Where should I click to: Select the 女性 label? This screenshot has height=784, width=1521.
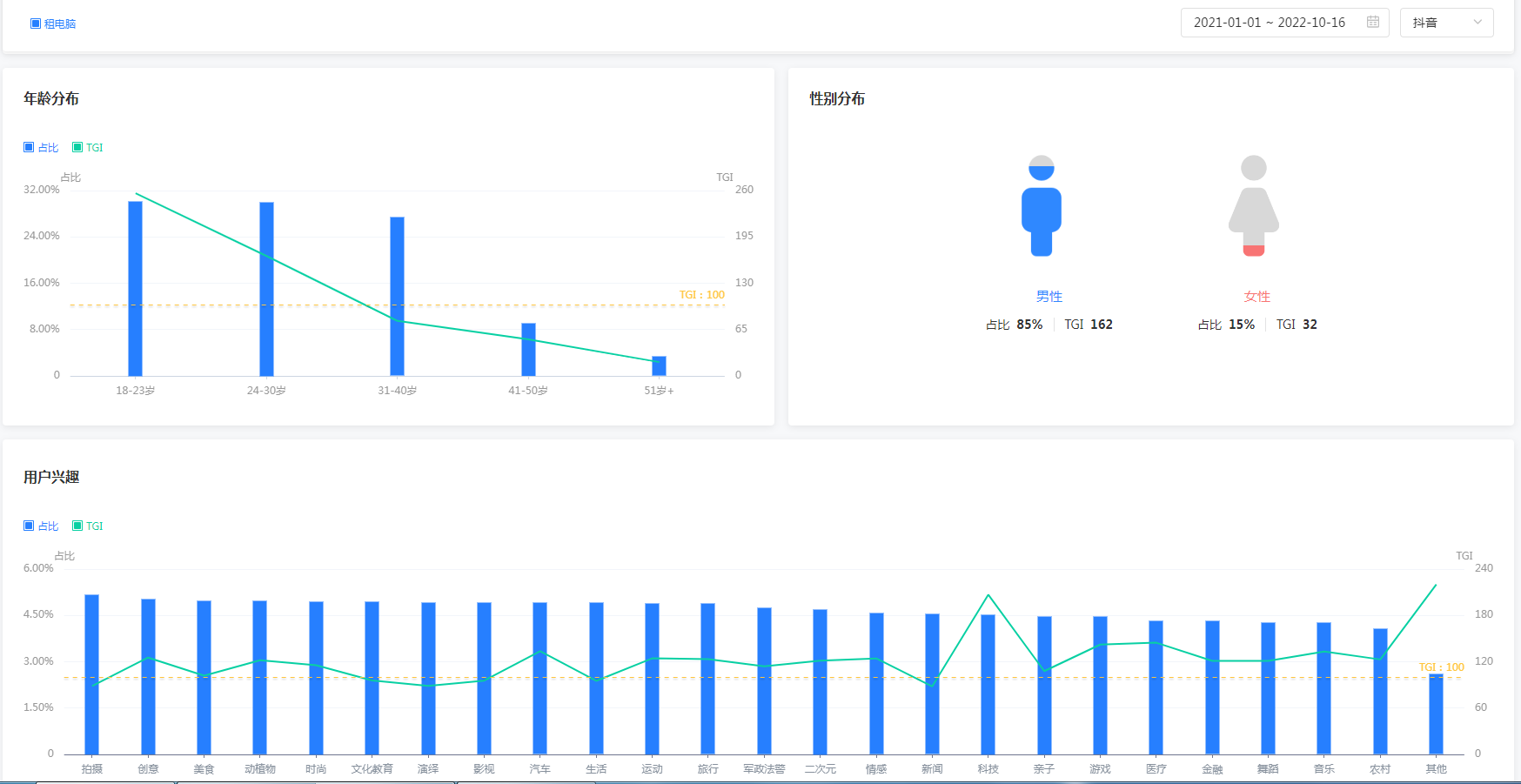[1257, 297]
